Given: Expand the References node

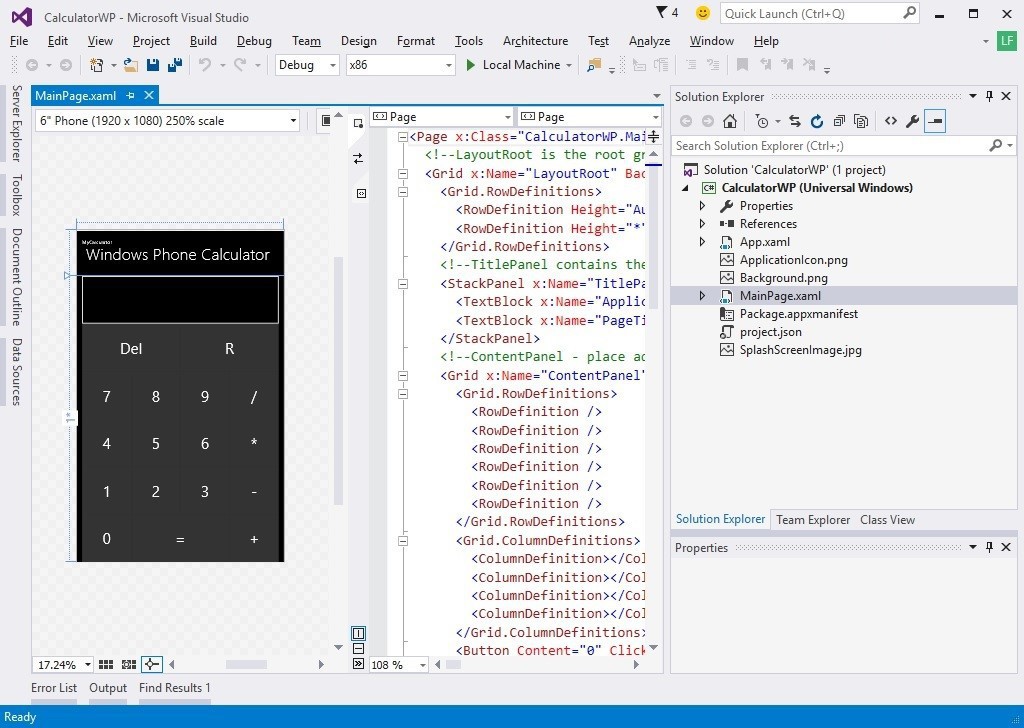Looking at the screenshot, I should point(702,224).
